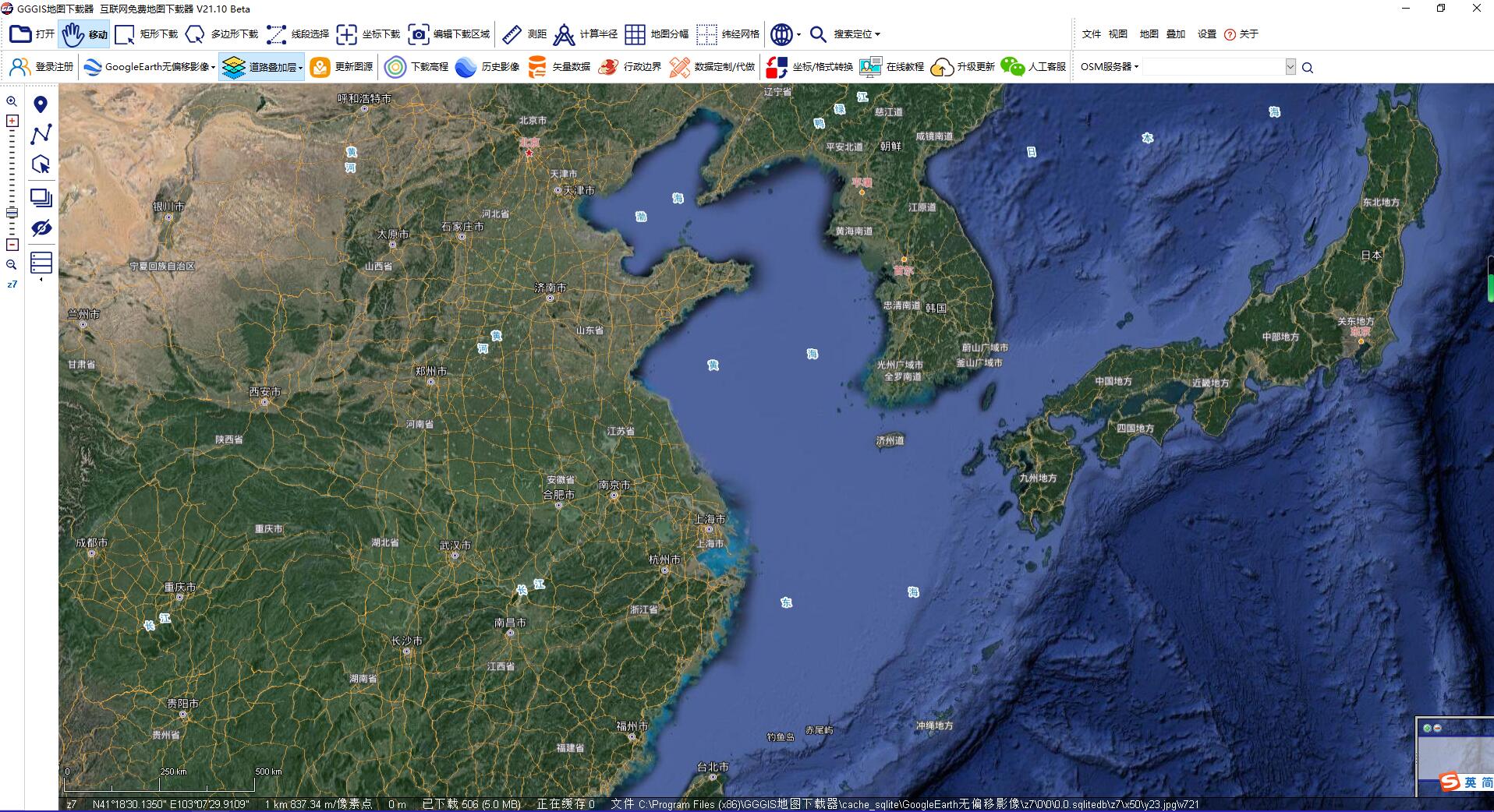Toggle the 移动 pan mode

(83, 34)
